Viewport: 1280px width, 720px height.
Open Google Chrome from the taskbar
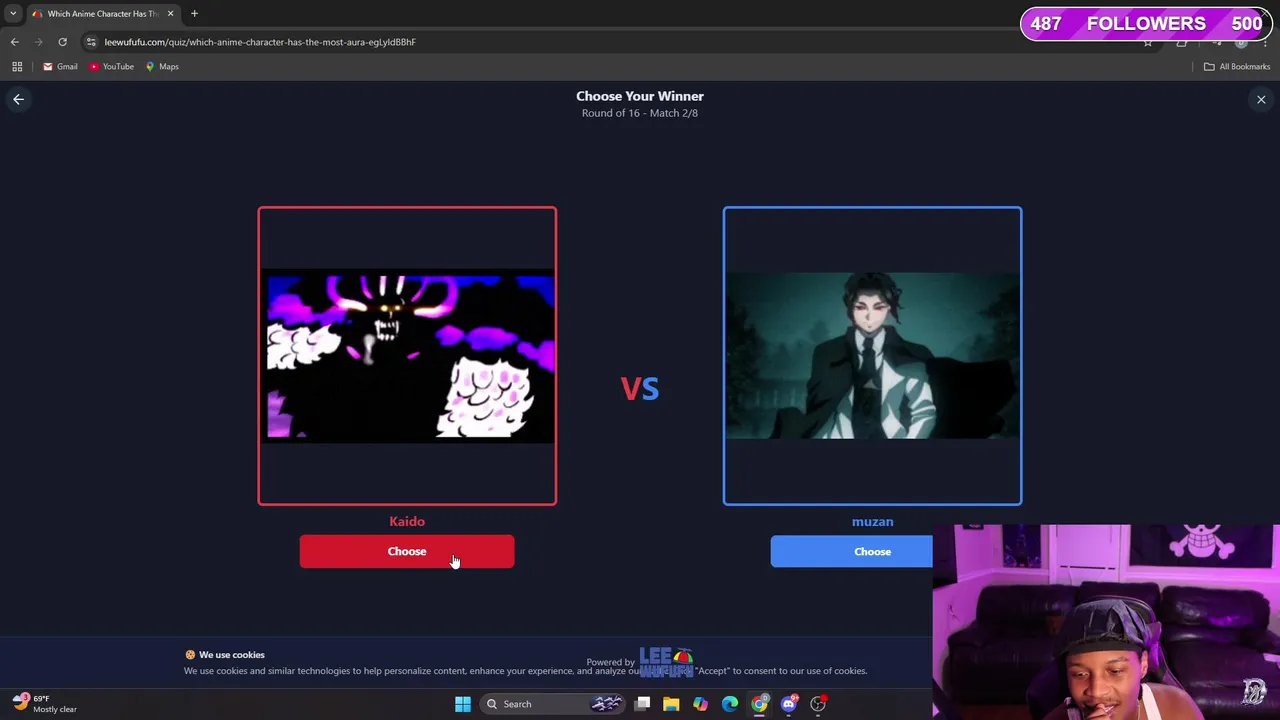[759, 704]
